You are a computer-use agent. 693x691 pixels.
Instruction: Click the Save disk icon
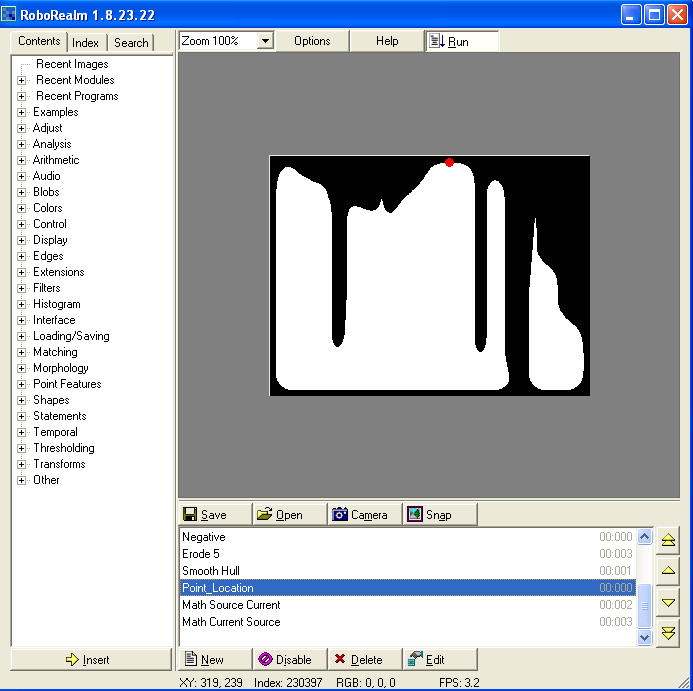190,515
